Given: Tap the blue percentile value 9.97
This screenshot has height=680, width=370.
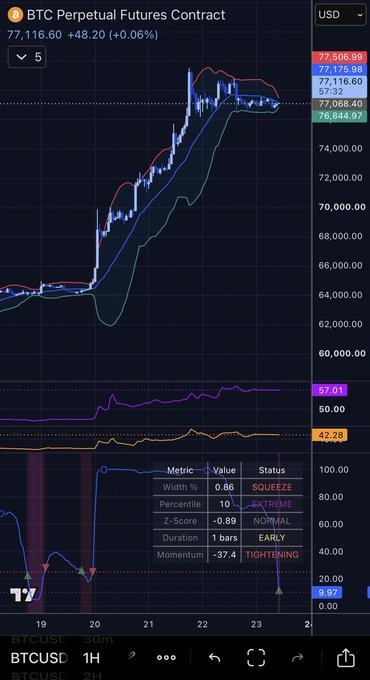Looking at the screenshot, I should pos(327,592).
